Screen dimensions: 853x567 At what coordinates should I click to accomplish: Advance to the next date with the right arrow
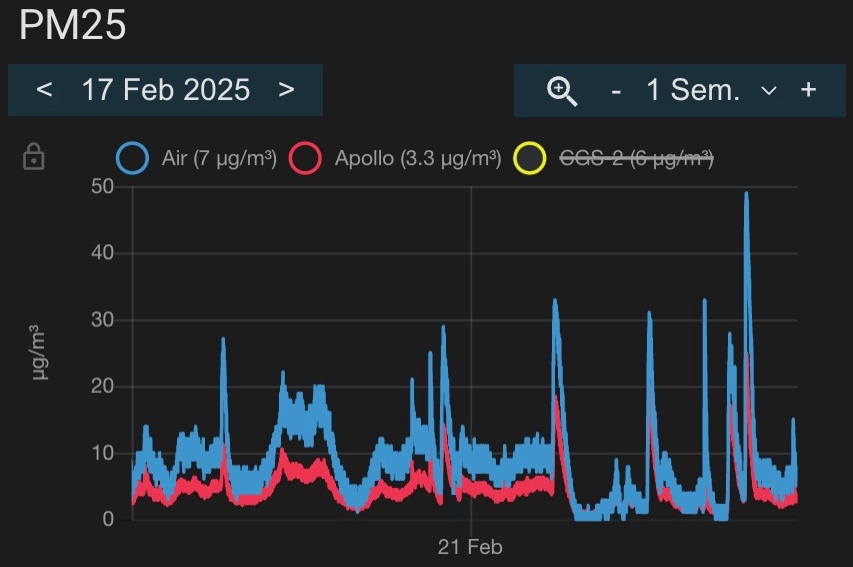(286, 90)
